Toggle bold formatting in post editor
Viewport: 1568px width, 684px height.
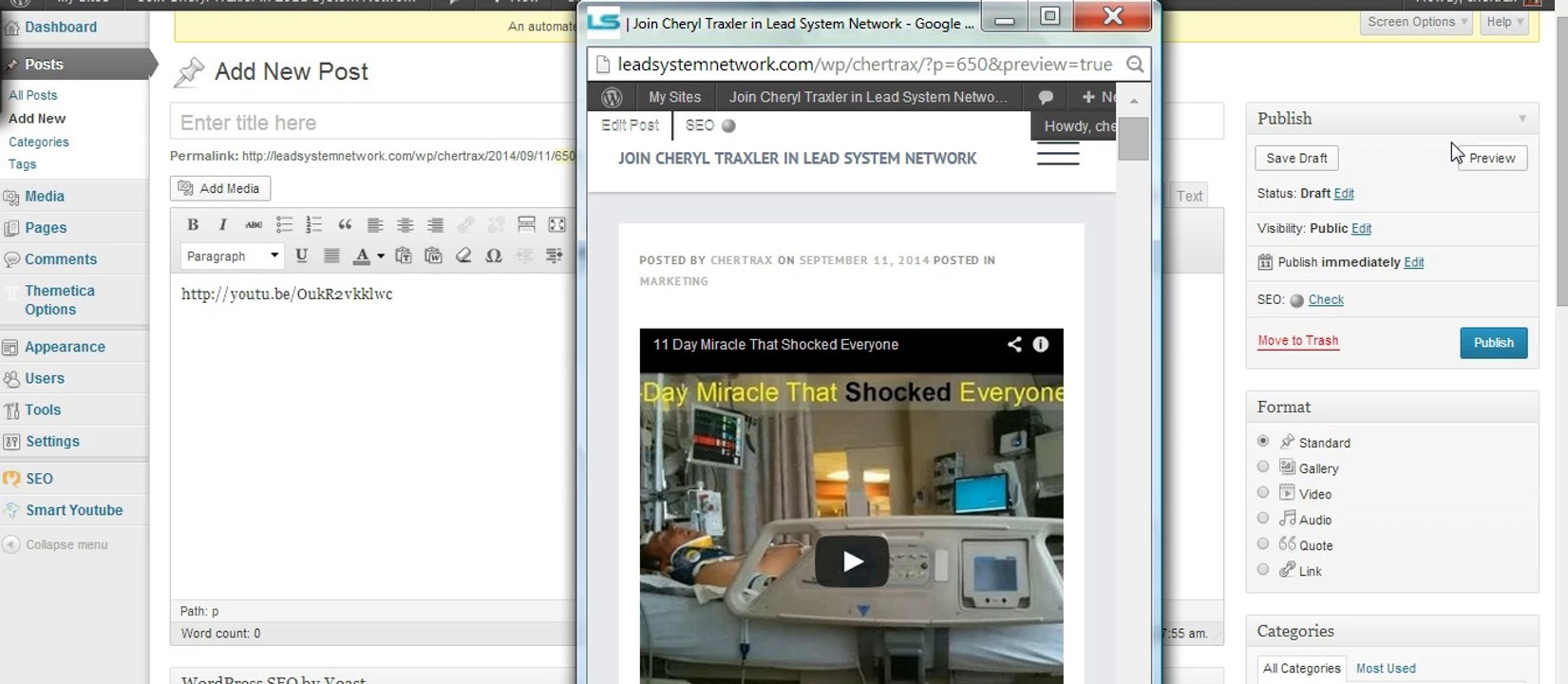pos(193,225)
